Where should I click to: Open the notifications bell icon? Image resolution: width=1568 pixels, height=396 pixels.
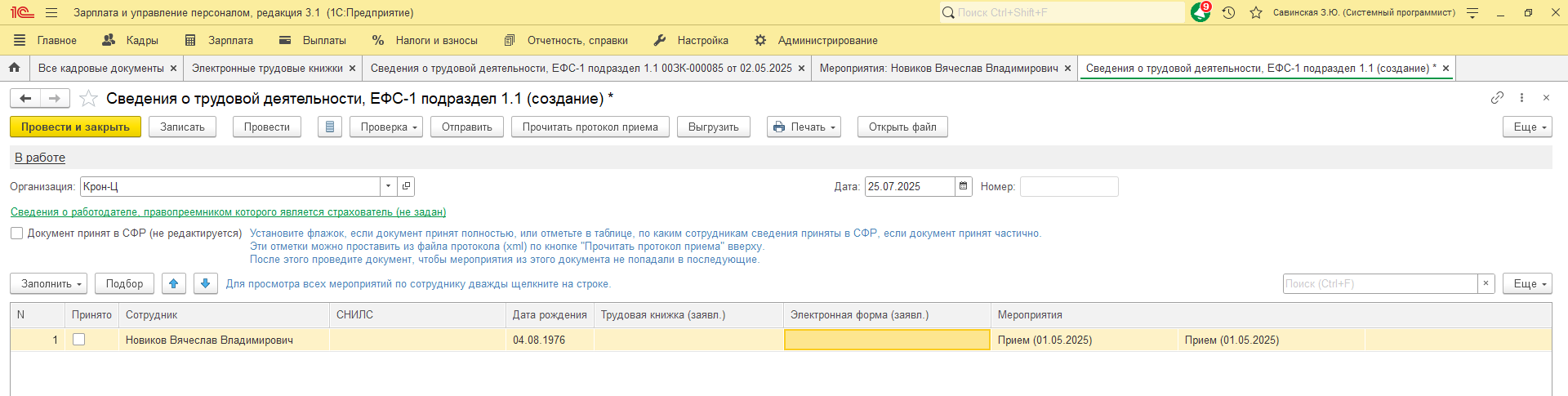[x=1200, y=12]
